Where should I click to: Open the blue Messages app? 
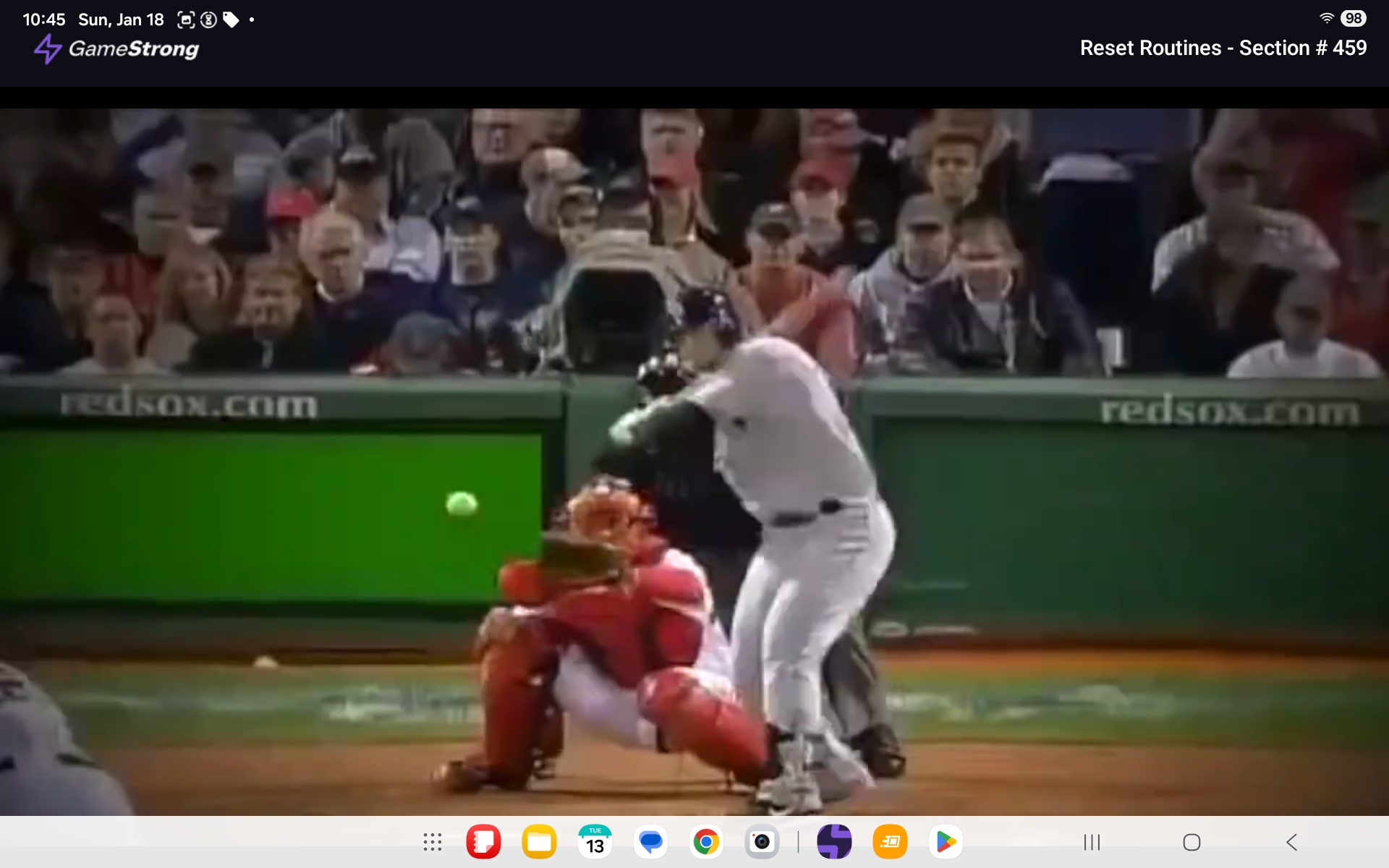click(651, 842)
